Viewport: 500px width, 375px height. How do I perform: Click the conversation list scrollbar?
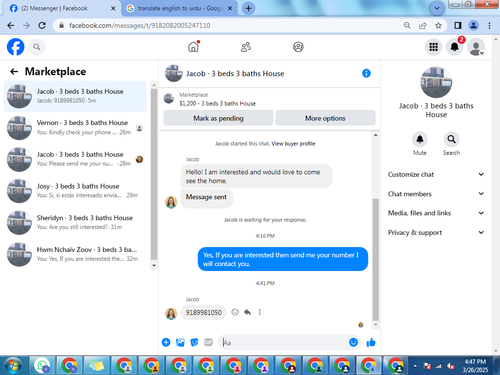pyautogui.click(x=154, y=174)
